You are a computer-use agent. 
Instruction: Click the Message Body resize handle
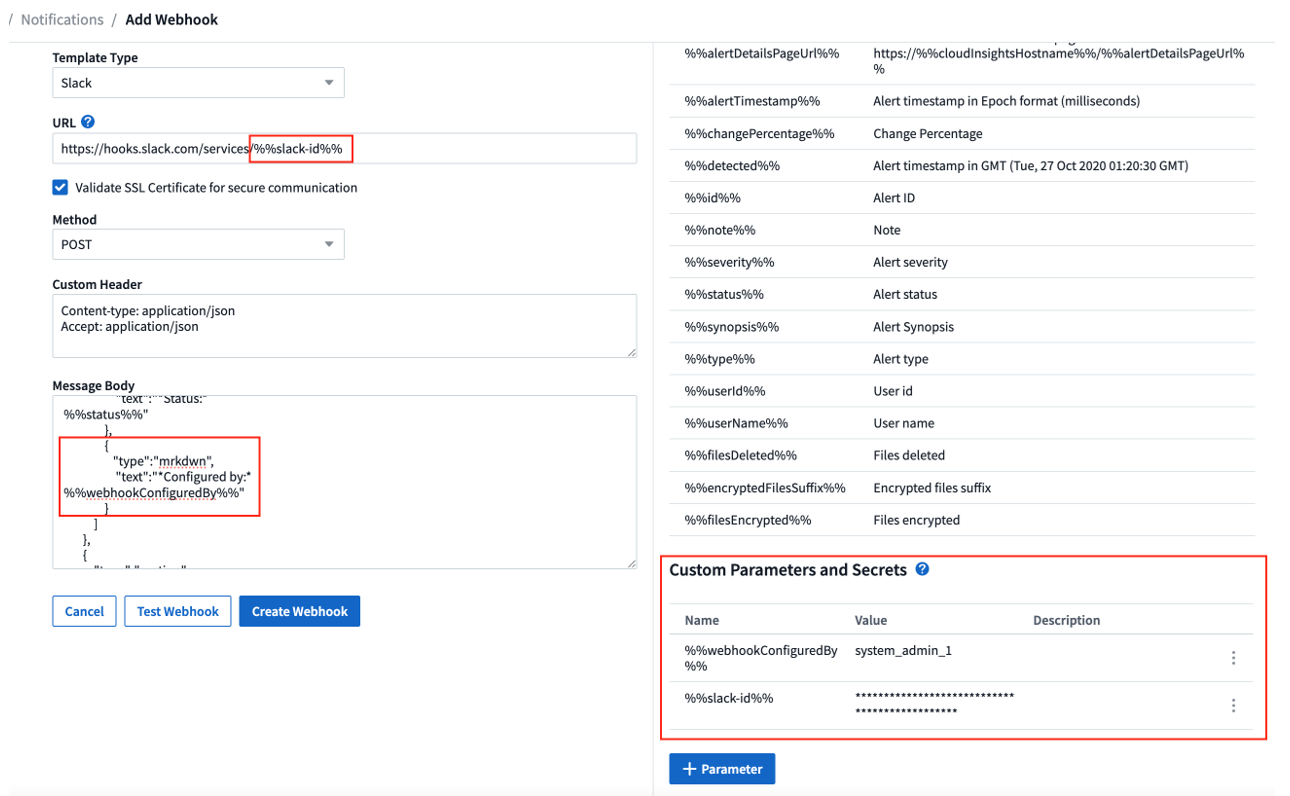pos(631,563)
